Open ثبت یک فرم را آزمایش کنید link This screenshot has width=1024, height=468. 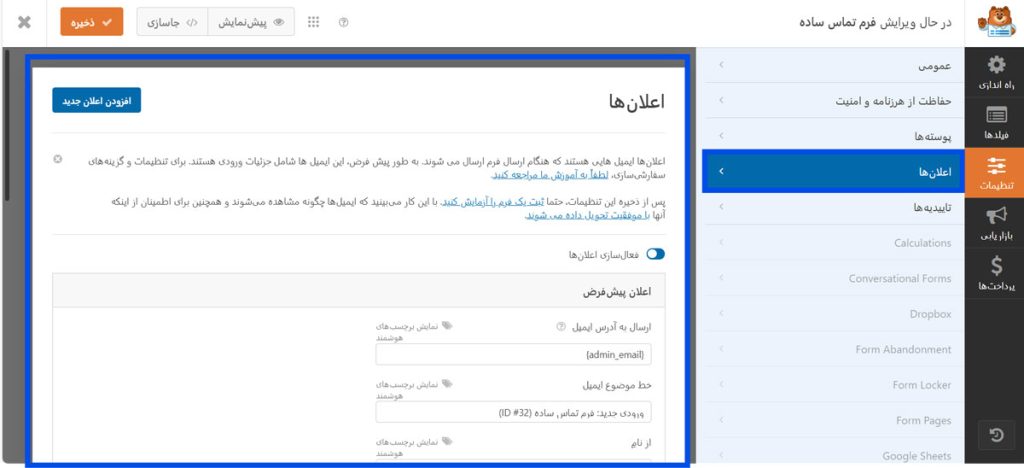click(494, 202)
